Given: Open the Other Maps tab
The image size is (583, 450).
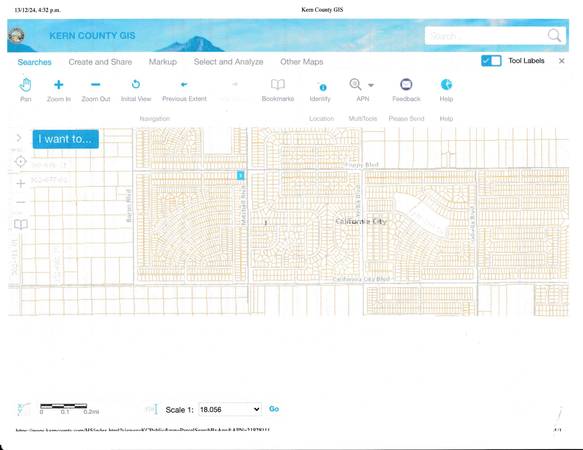Looking at the screenshot, I should click(302, 62).
